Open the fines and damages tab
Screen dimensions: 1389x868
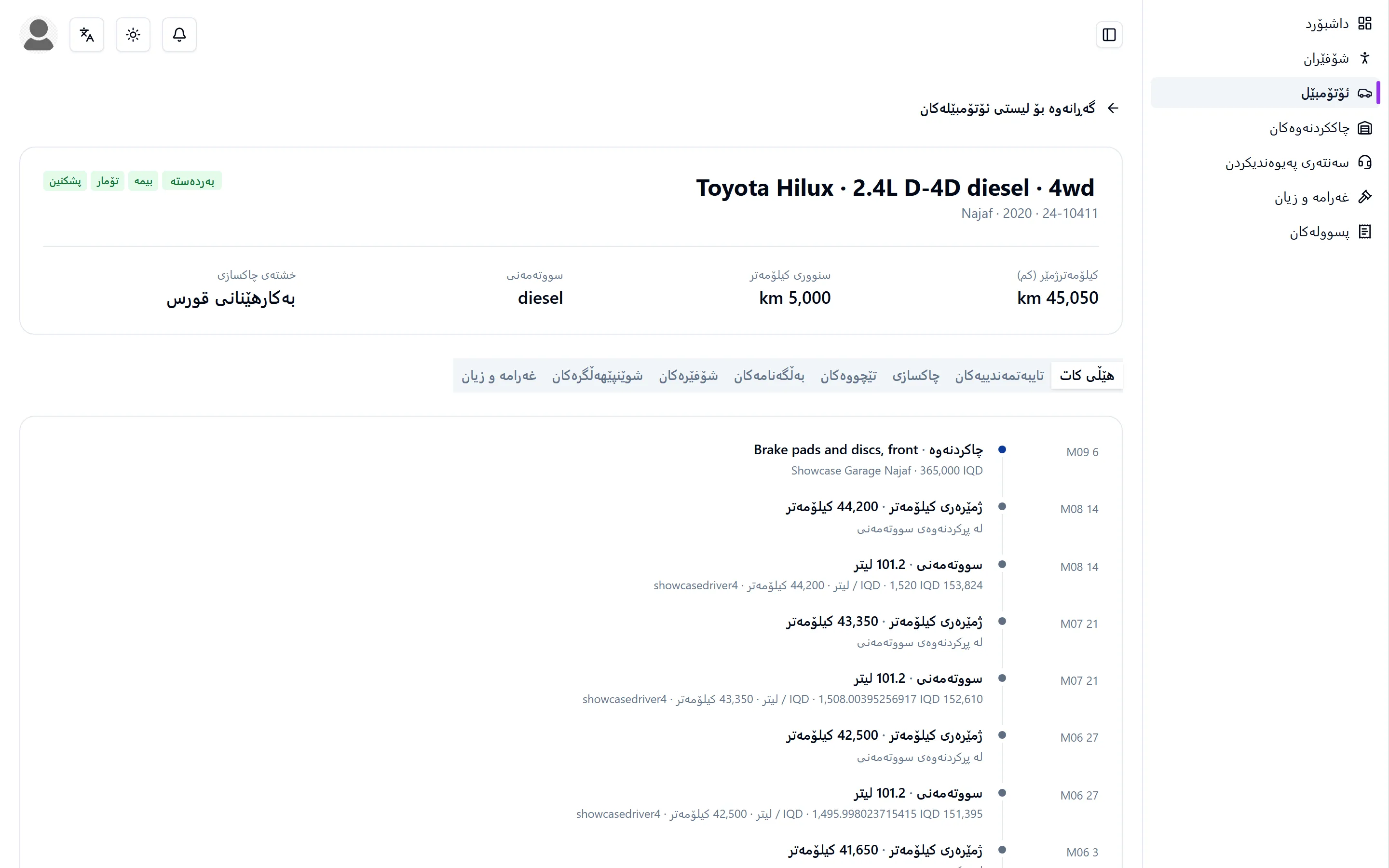tap(499, 376)
